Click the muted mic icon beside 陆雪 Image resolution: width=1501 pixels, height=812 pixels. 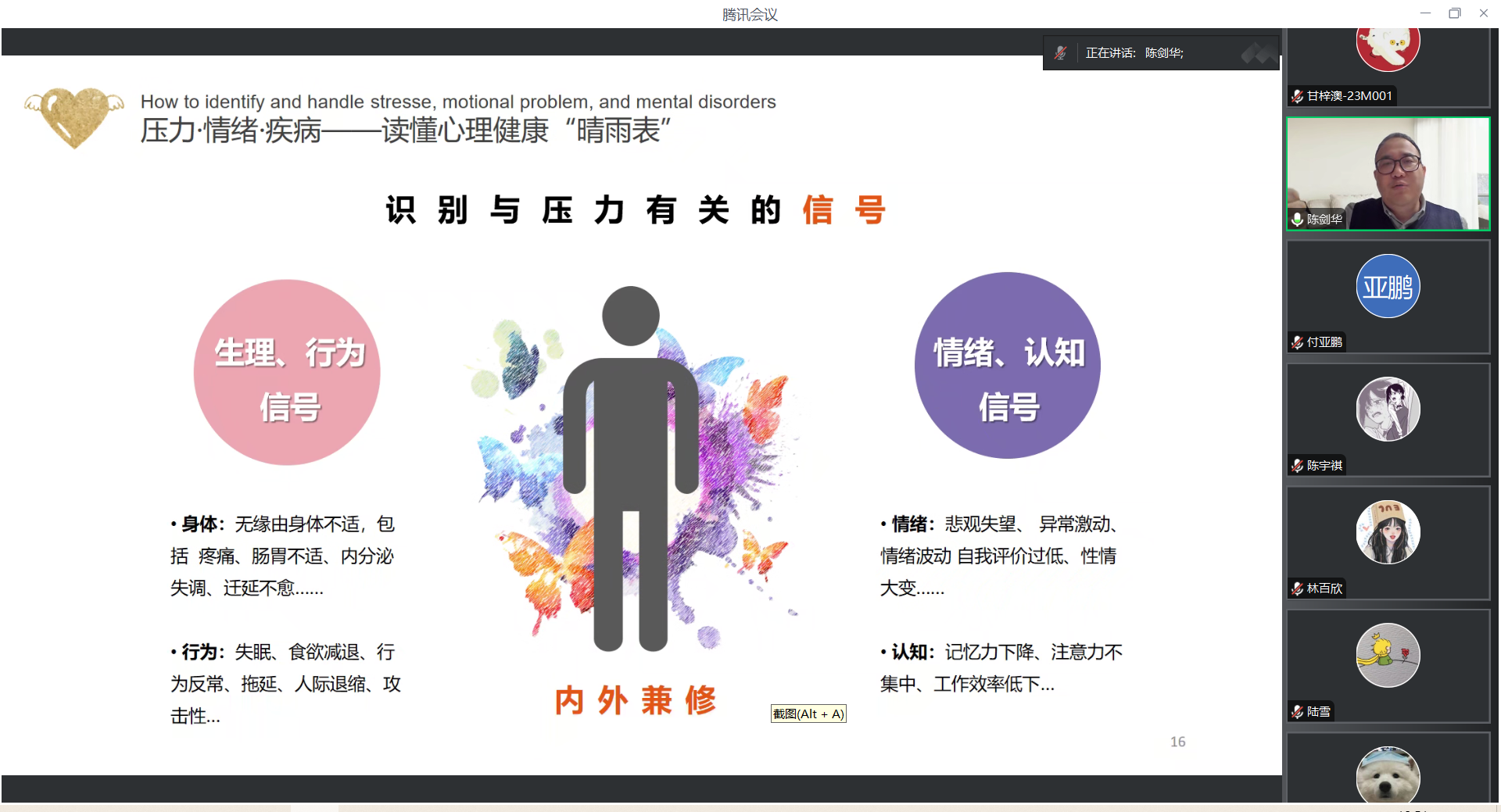[1298, 712]
